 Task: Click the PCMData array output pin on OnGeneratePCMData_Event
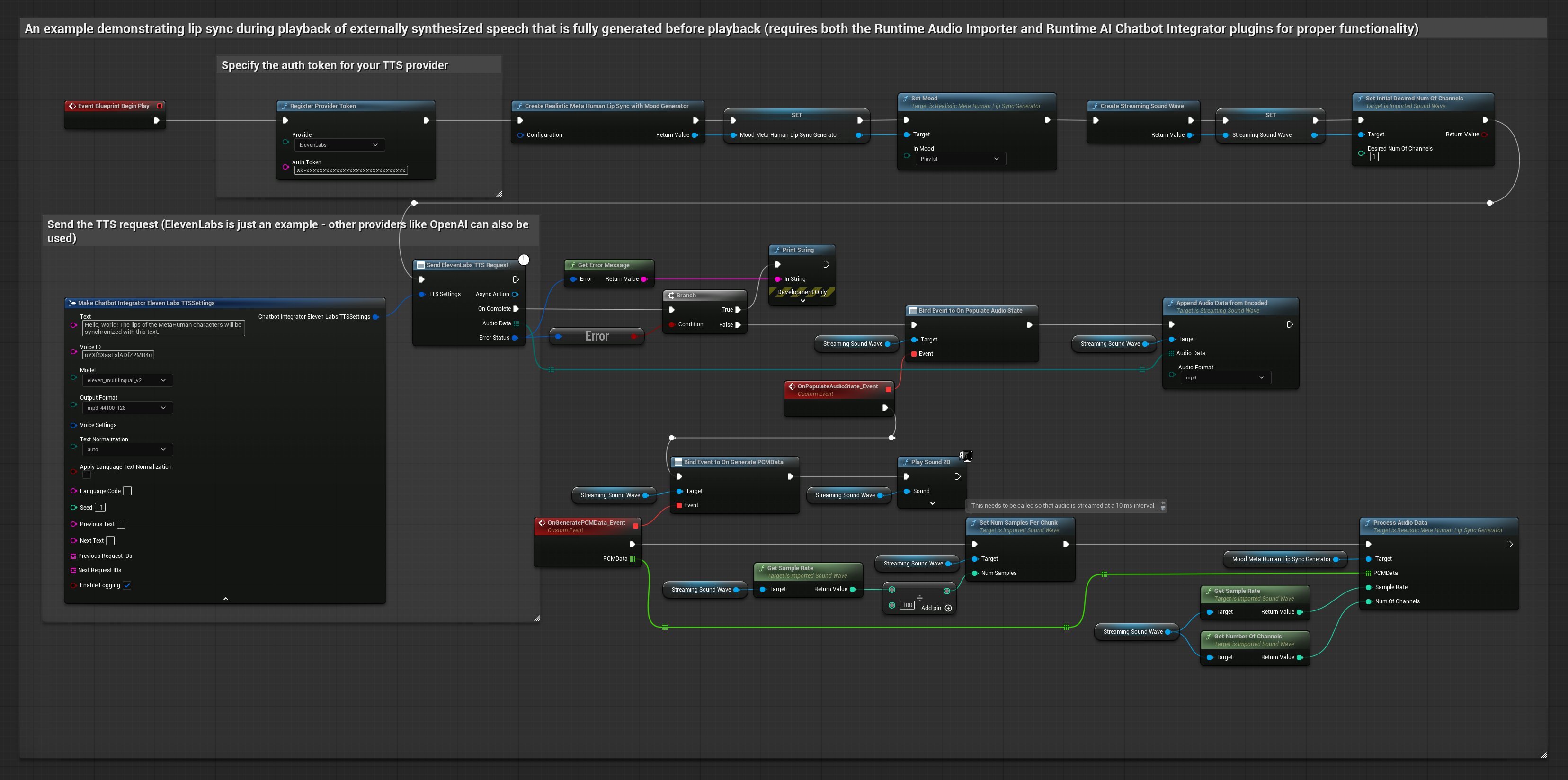[633, 558]
